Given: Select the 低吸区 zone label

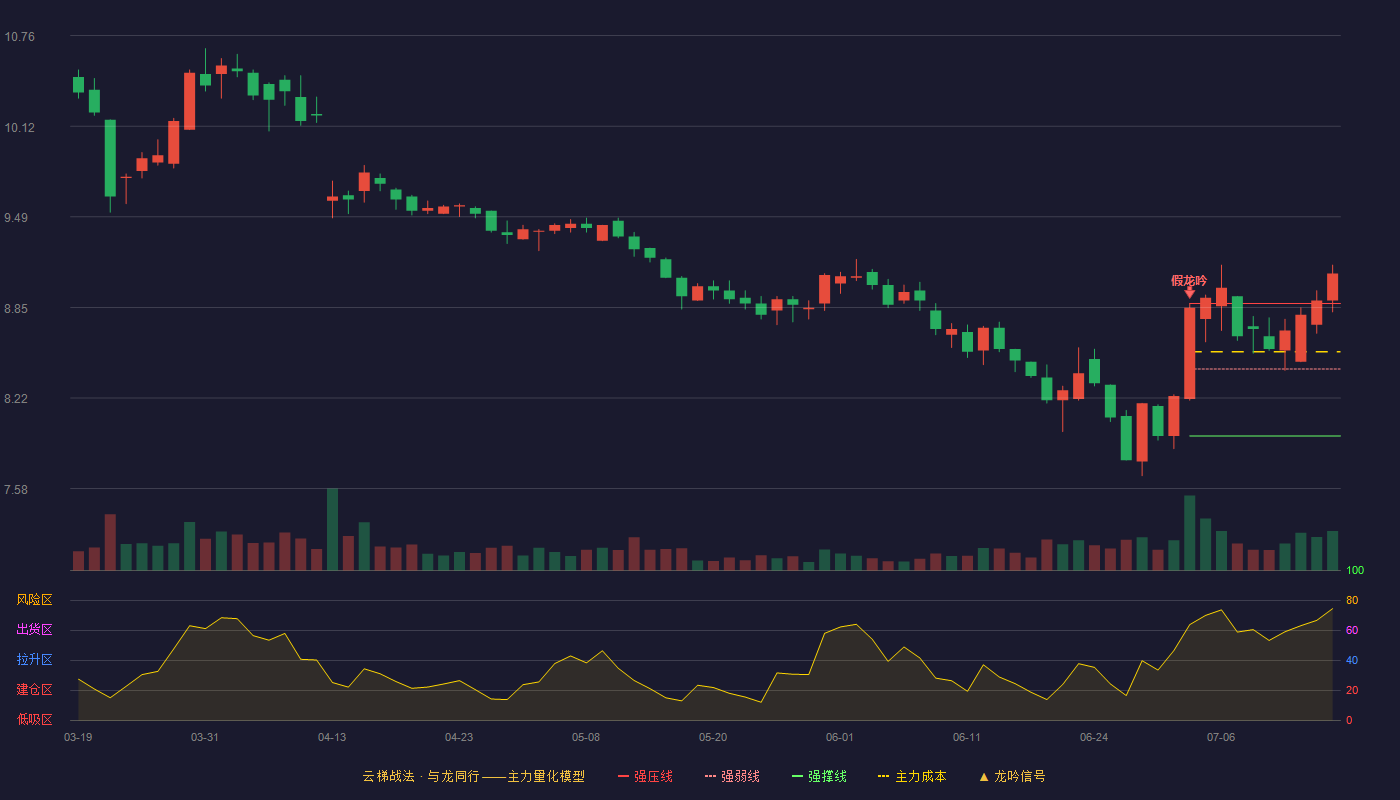Looking at the screenshot, I should point(34,719).
